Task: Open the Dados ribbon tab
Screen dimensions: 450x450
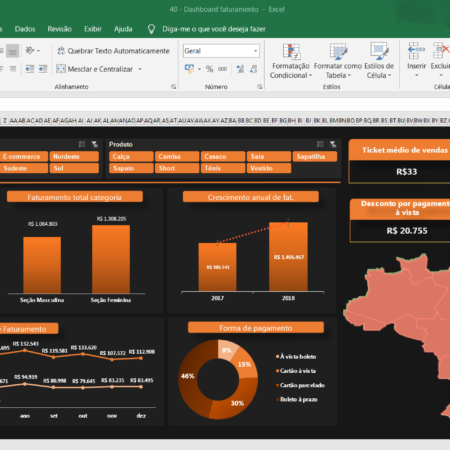Action: tap(25, 29)
